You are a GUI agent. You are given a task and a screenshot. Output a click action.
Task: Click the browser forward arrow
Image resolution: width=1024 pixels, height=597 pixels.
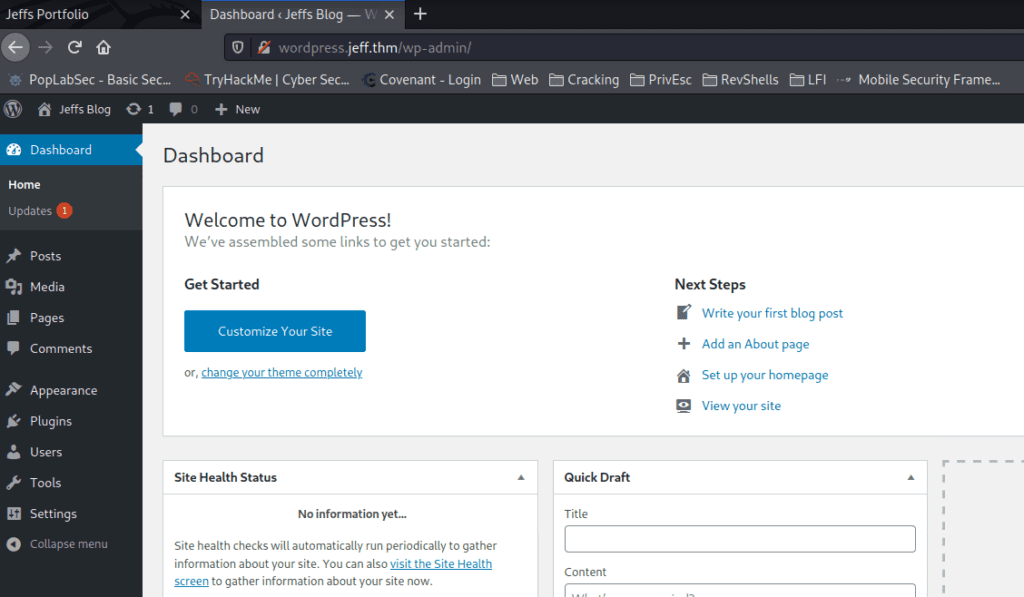point(45,47)
